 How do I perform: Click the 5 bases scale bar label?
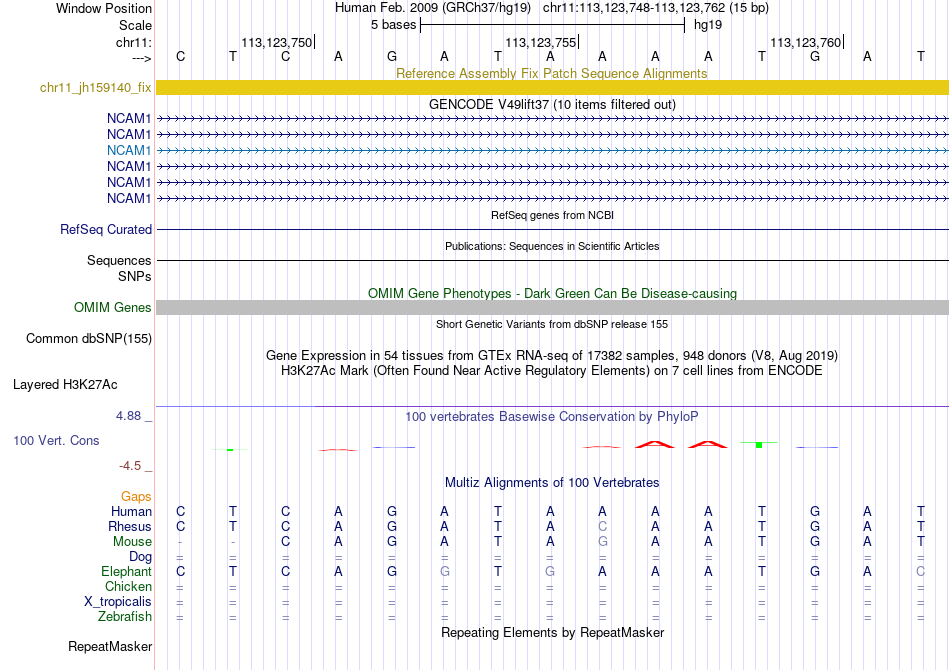pos(393,25)
